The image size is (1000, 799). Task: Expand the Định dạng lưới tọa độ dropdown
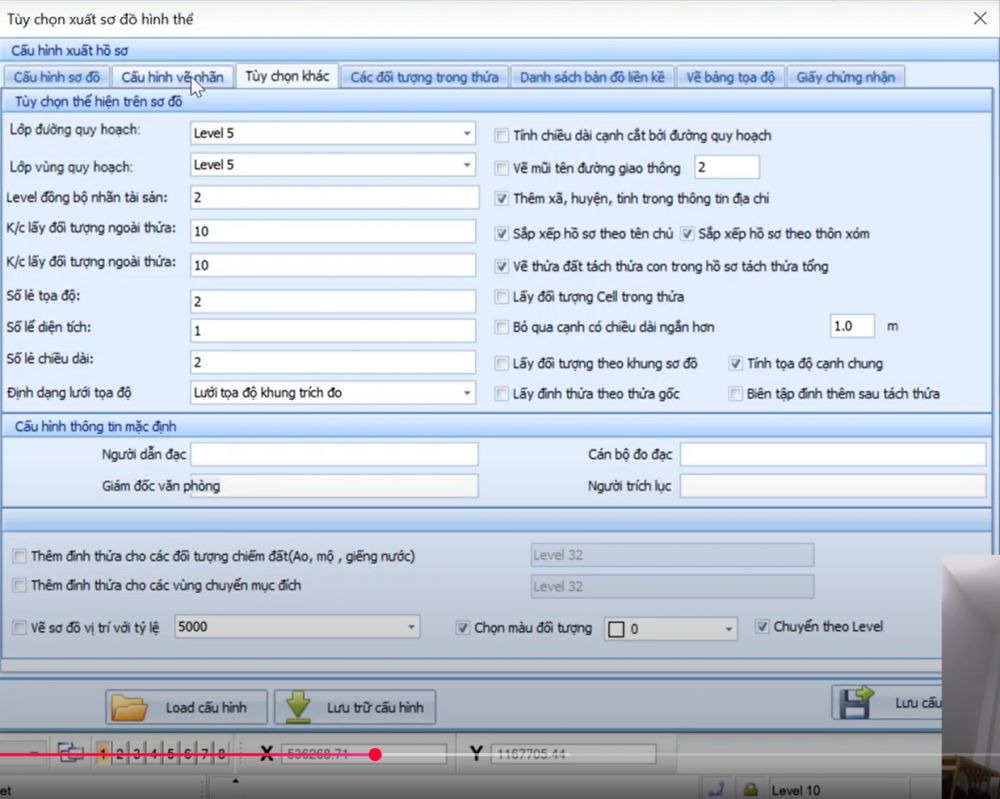[x=467, y=393]
